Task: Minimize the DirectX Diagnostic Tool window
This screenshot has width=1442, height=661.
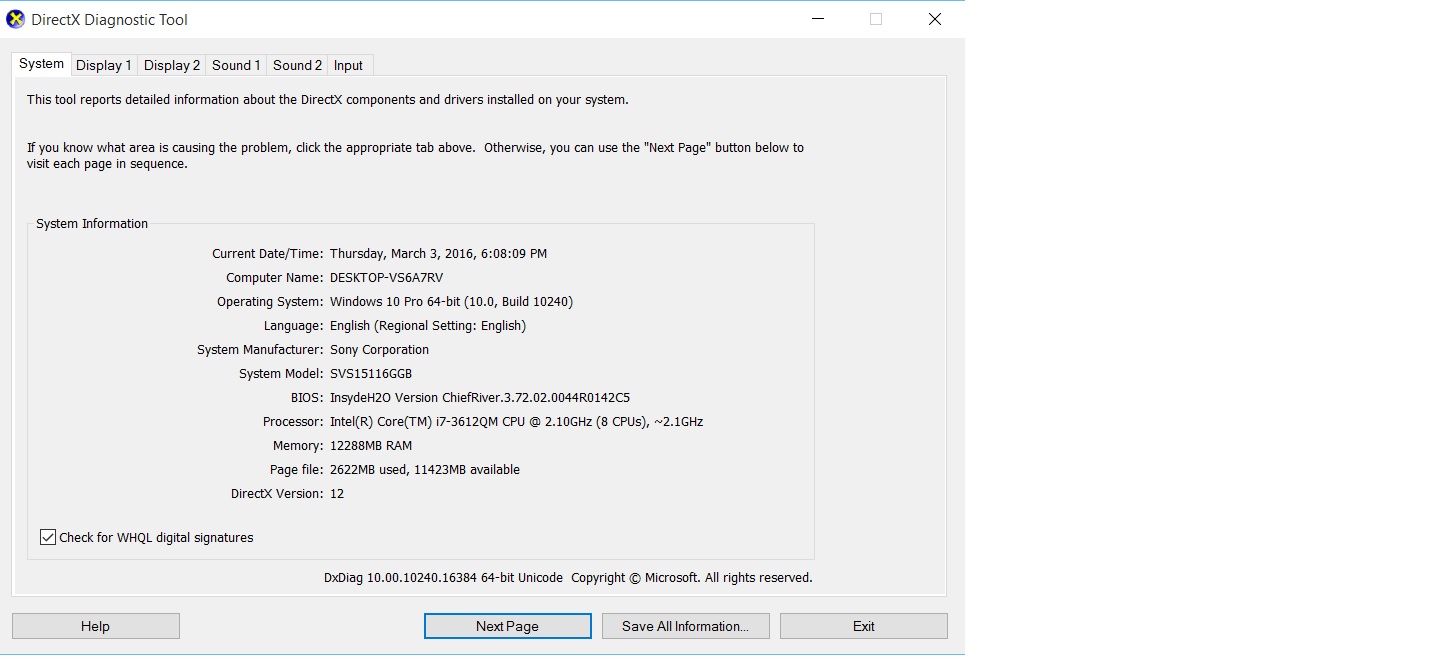Action: (818, 19)
